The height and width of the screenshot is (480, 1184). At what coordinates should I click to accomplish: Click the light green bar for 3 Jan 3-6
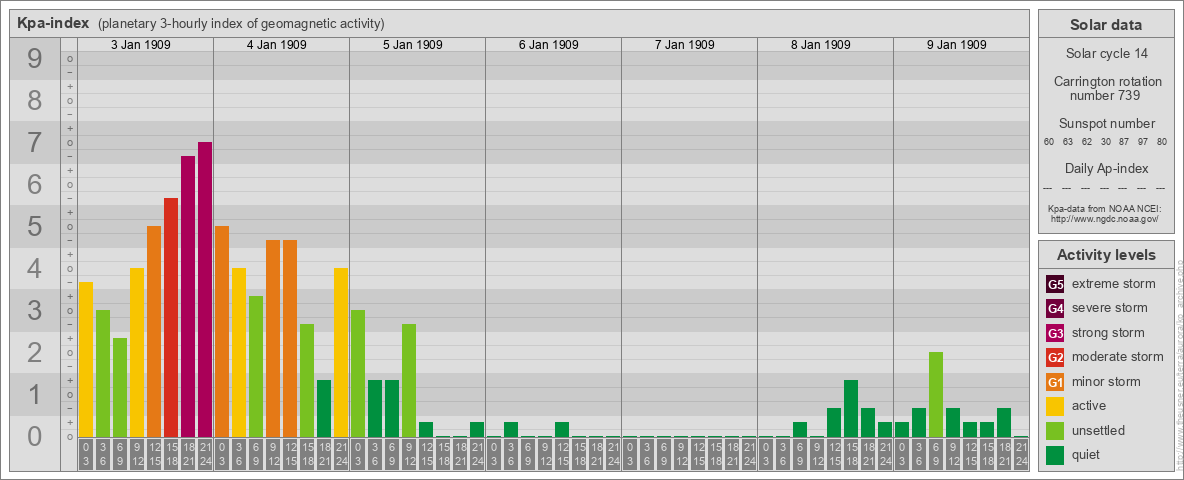[x=103, y=374]
